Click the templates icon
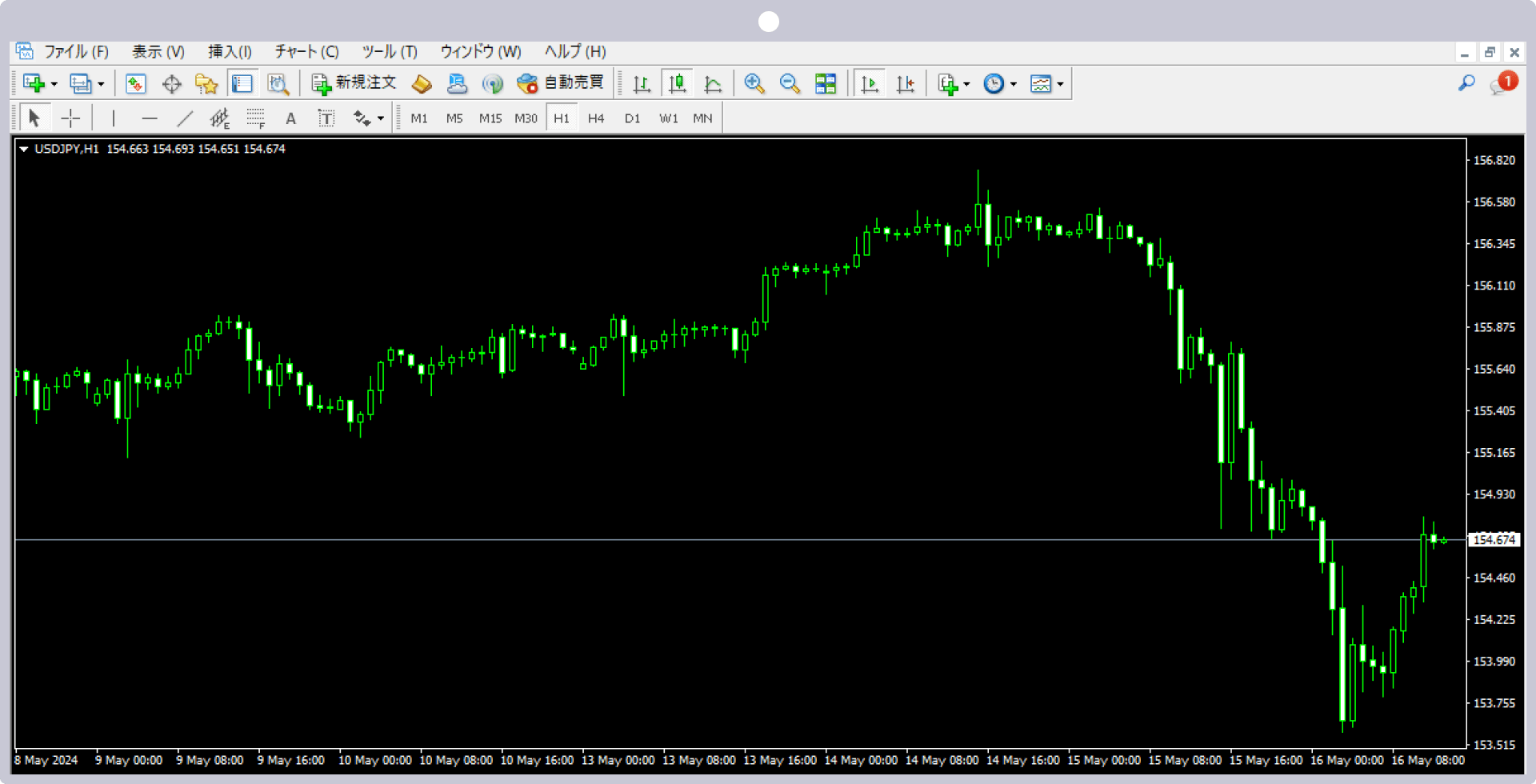Image resolution: width=1536 pixels, height=784 pixels. pyautogui.click(x=1041, y=83)
